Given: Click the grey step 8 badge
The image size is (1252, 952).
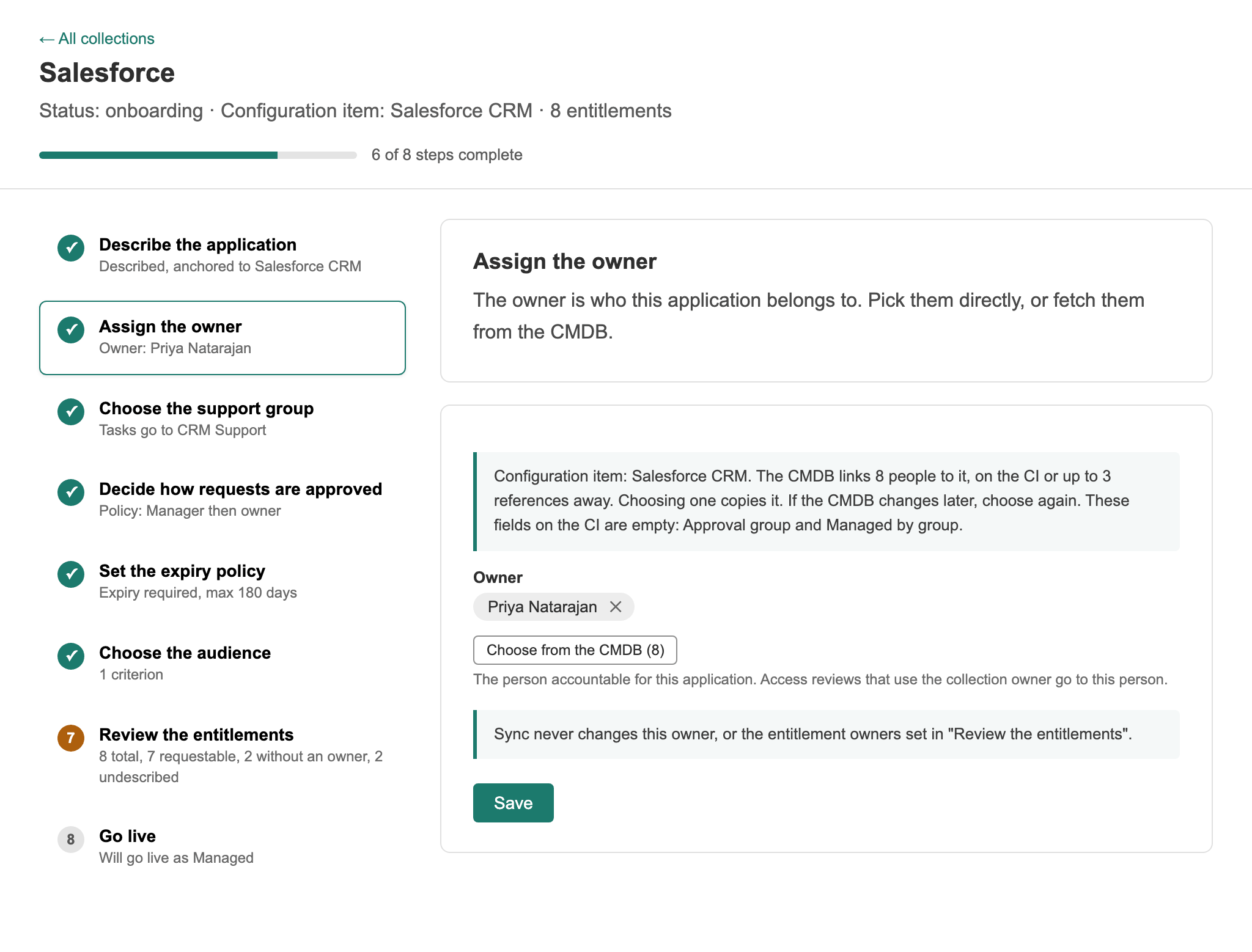Looking at the screenshot, I should [x=71, y=840].
